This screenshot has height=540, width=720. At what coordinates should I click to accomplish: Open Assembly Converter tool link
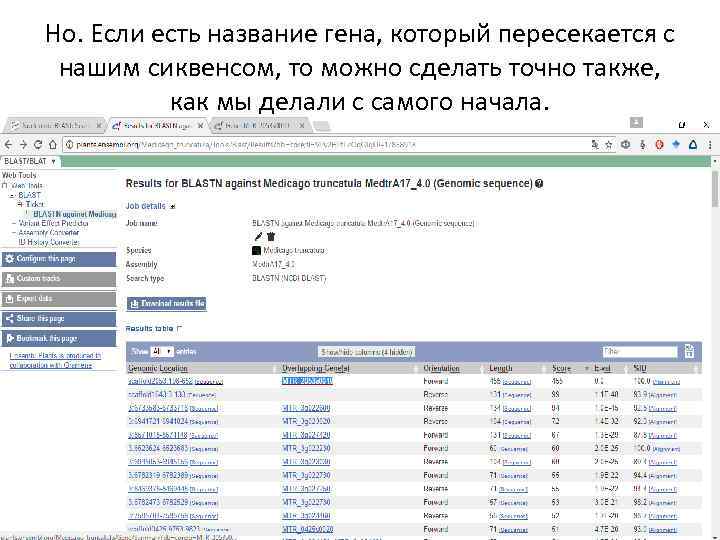(x=49, y=233)
